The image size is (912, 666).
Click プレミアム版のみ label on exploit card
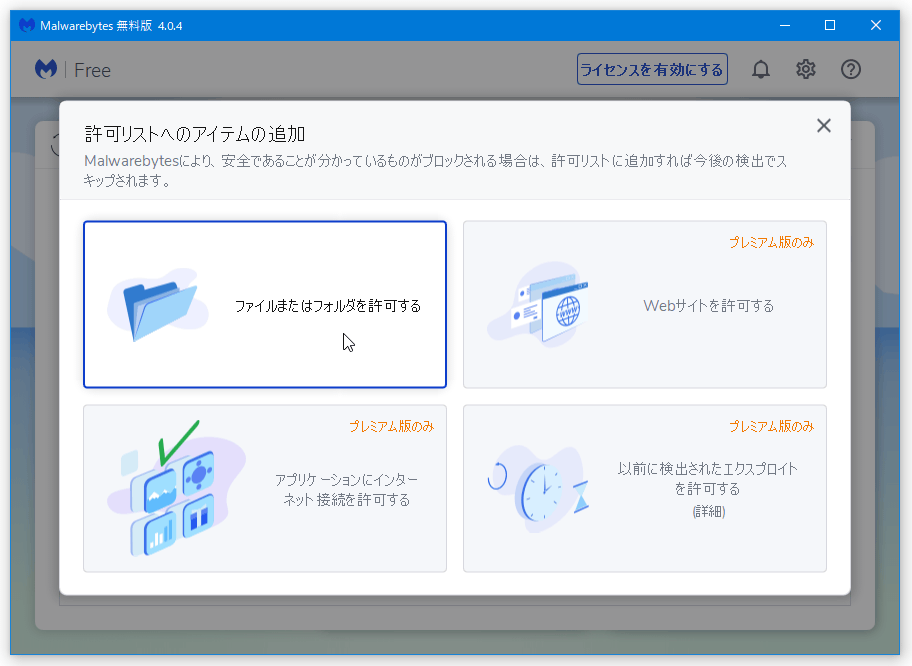[771, 426]
